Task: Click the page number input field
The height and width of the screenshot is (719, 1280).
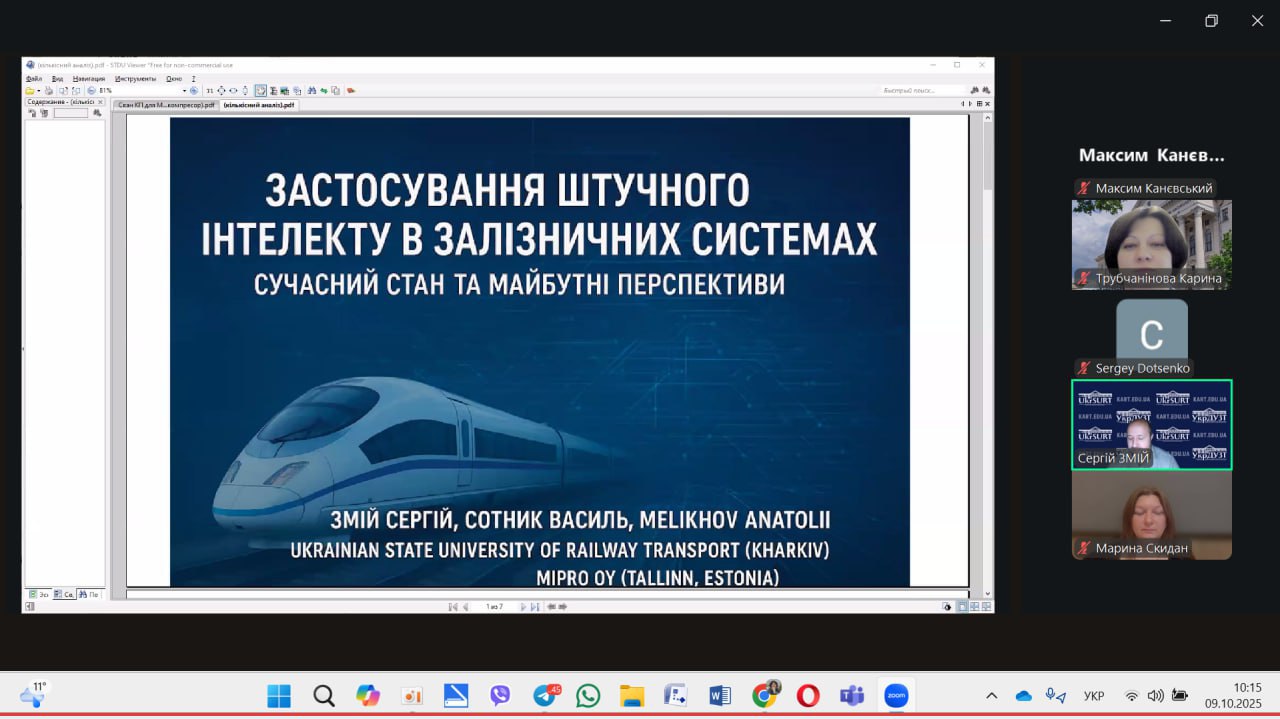Action: 494,606
